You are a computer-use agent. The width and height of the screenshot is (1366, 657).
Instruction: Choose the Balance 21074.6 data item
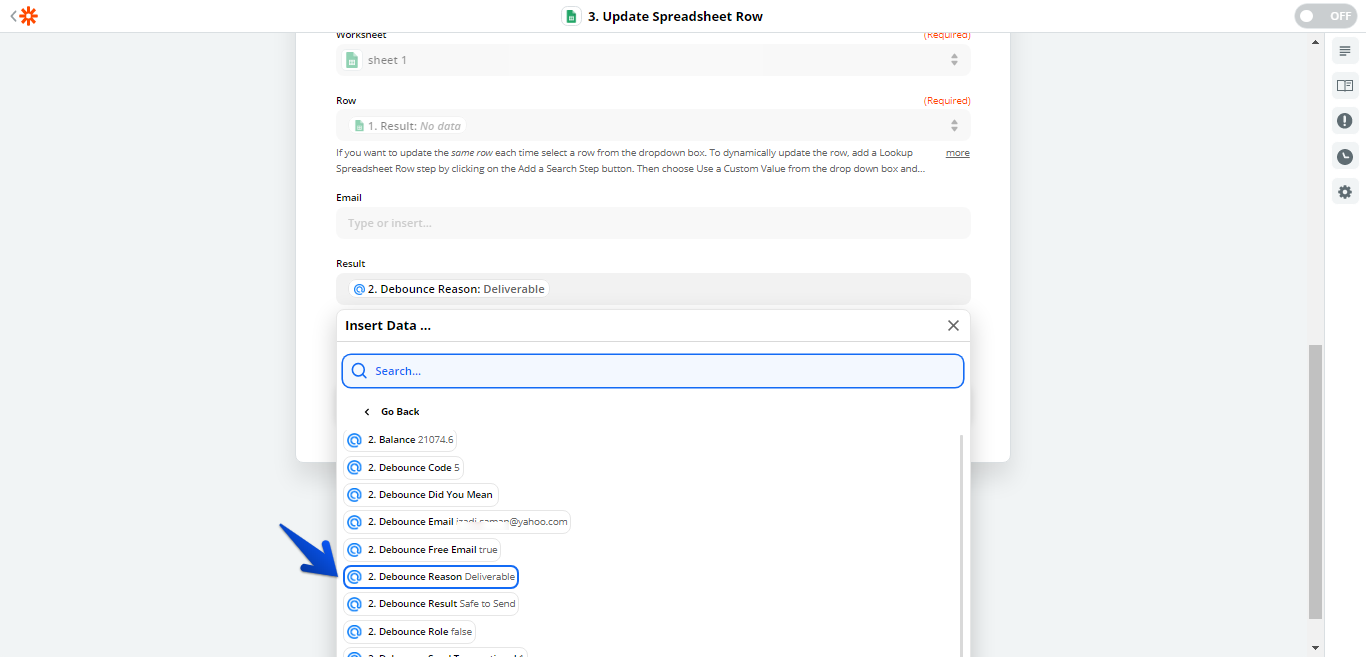click(x=400, y=440)
